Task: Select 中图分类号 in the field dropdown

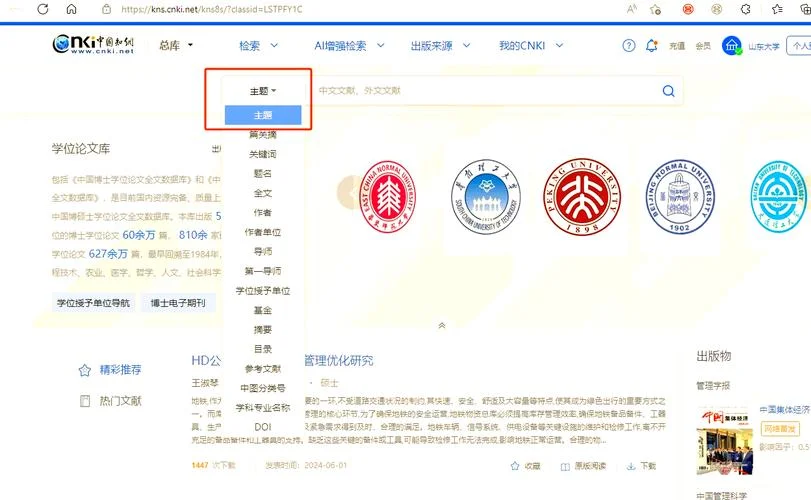Action: [263, 388]
